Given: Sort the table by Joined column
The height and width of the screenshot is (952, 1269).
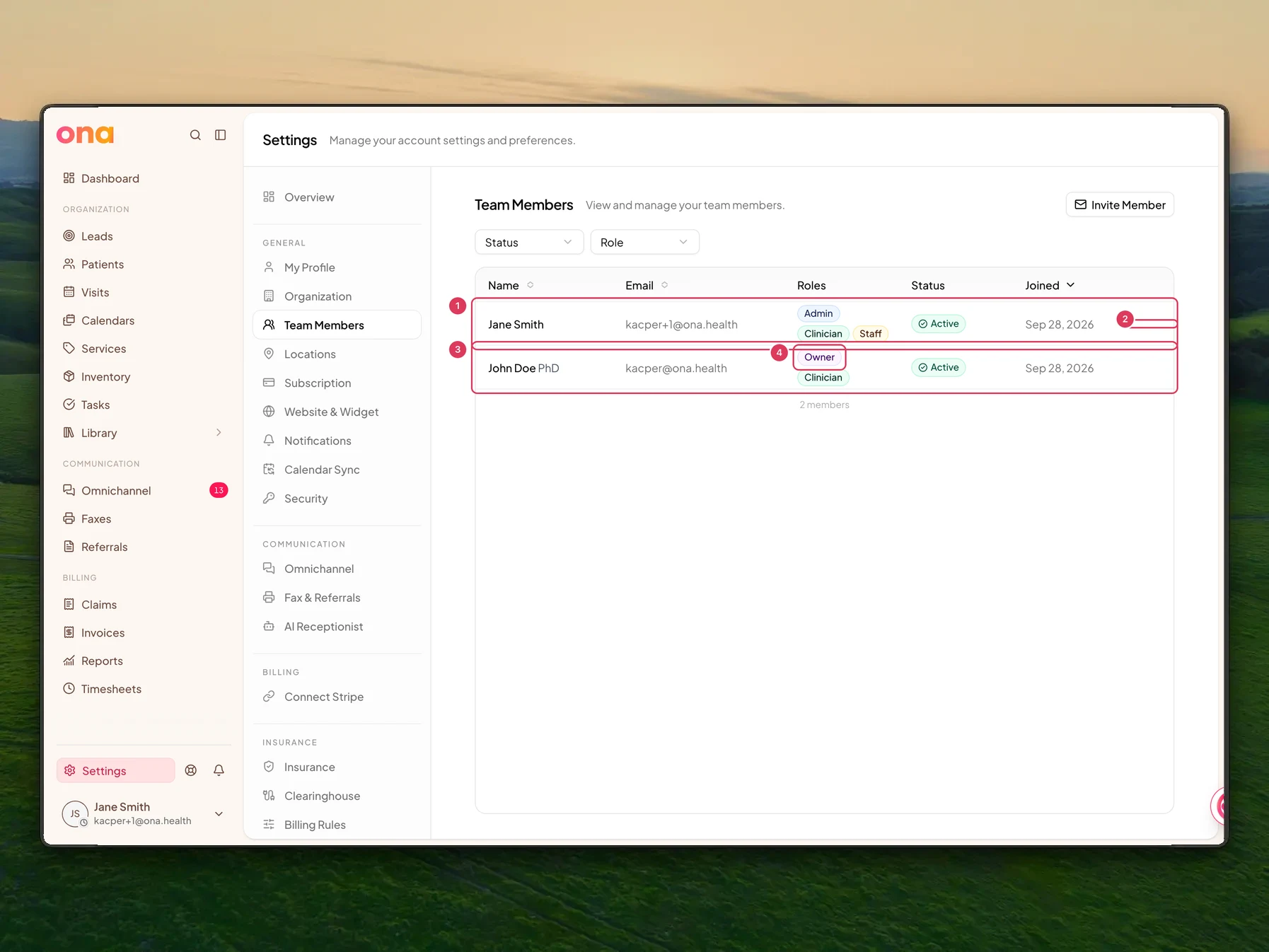Looking at the screenshot, I should pos(1050,285).
